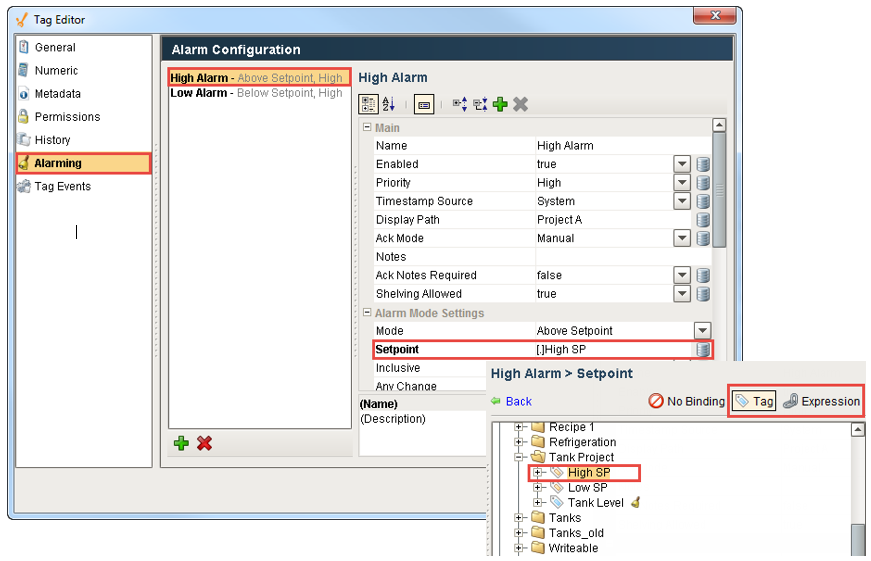871x561 pixels.
Task: Select the Tag binding type
Action: click(754, 401)
